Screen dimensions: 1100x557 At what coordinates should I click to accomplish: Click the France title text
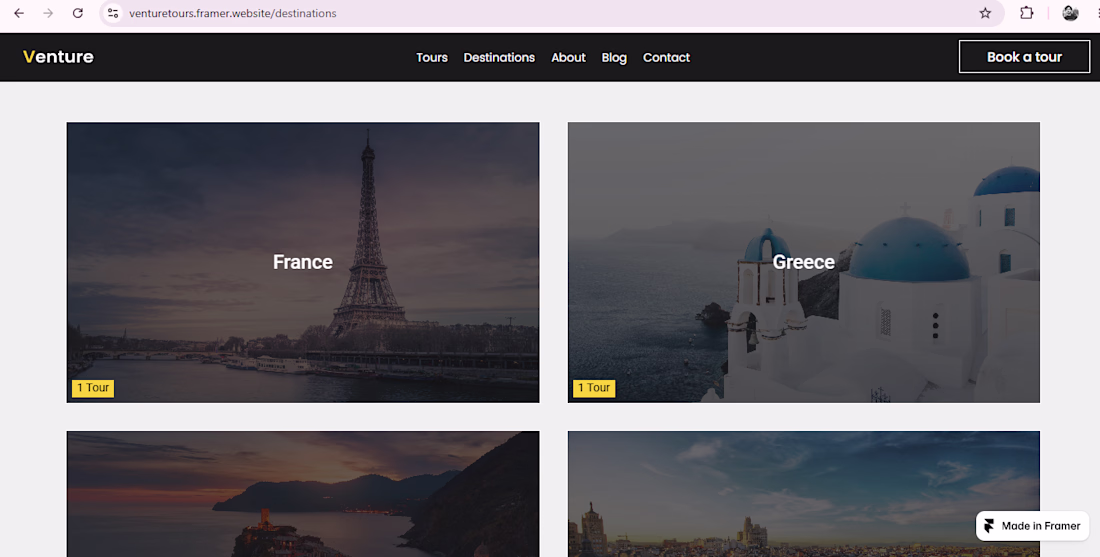pos(303,262)
